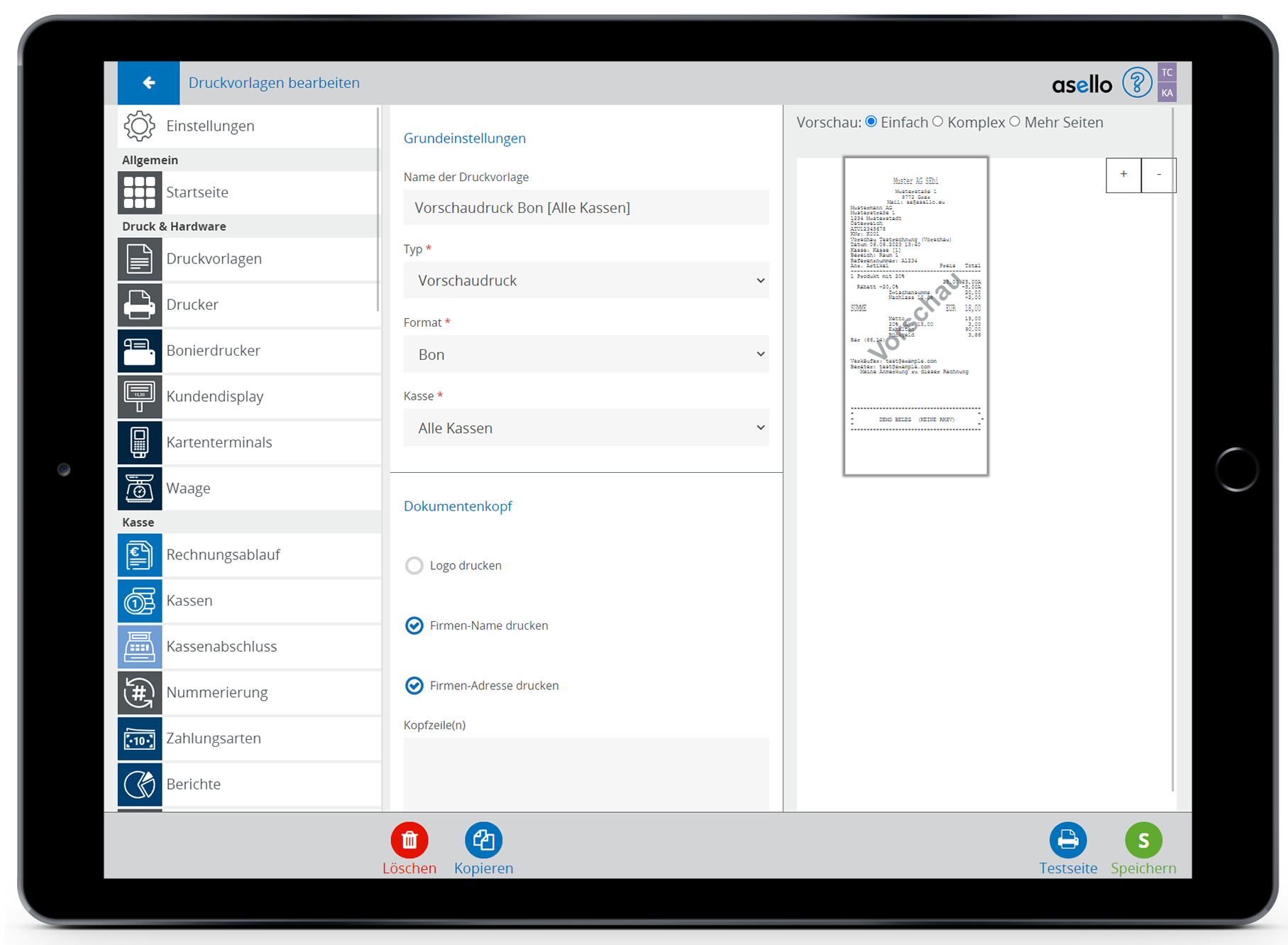Toggle the Firmen-Name drucken checkbox
This screenshot has height=945, width=1288.
[x=414, y=626]
